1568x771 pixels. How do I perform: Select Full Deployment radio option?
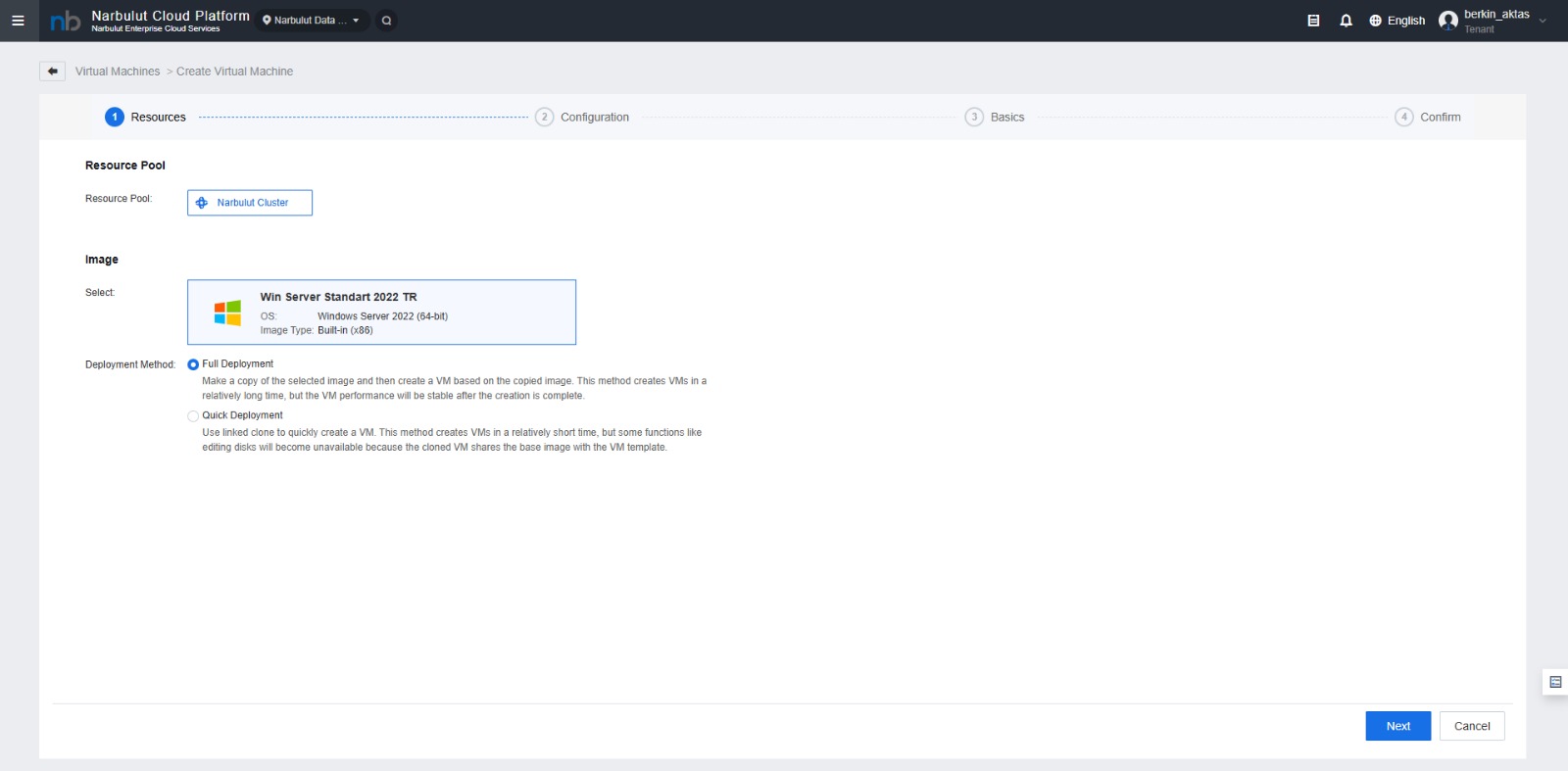click(x=193, y=364)
